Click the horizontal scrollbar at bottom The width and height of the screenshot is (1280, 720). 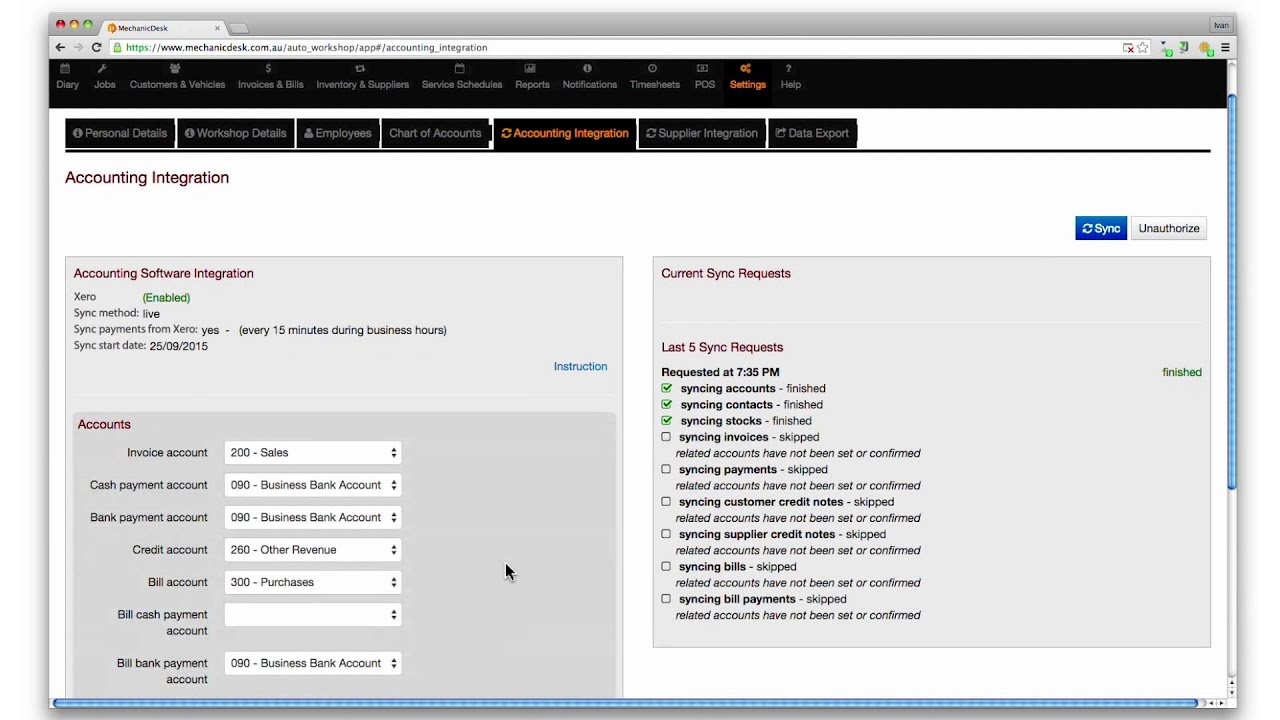click(x=625, y=703)
